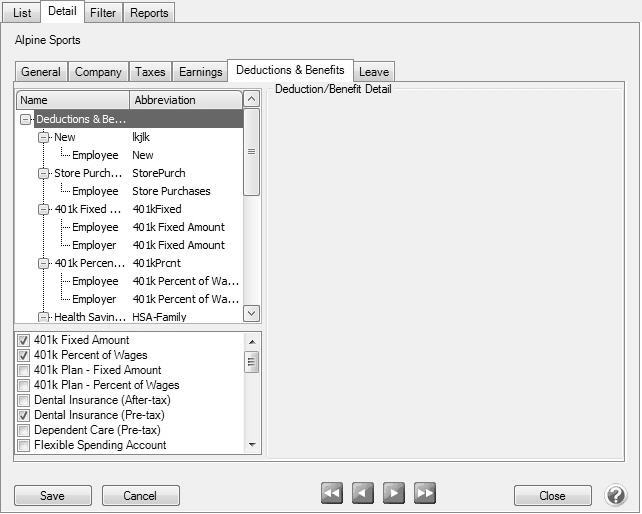The height and width of the screenshot is (514, 642).
Task: Select Employer under 401k Fixed Amount
Action: tap(94, 245)
